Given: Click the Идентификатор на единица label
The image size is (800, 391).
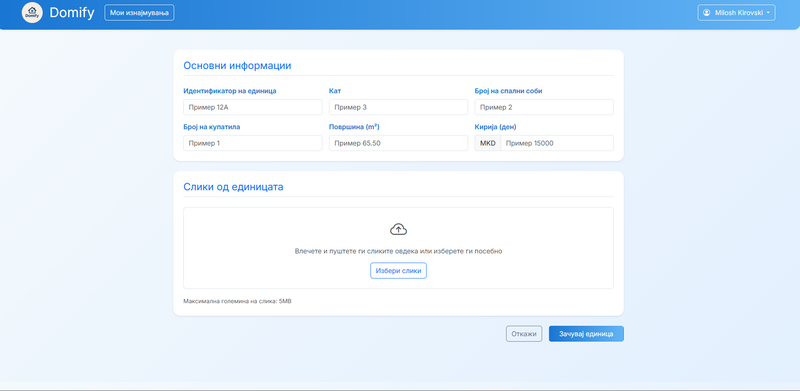Looking at the screenshot, I should (230, 91).
